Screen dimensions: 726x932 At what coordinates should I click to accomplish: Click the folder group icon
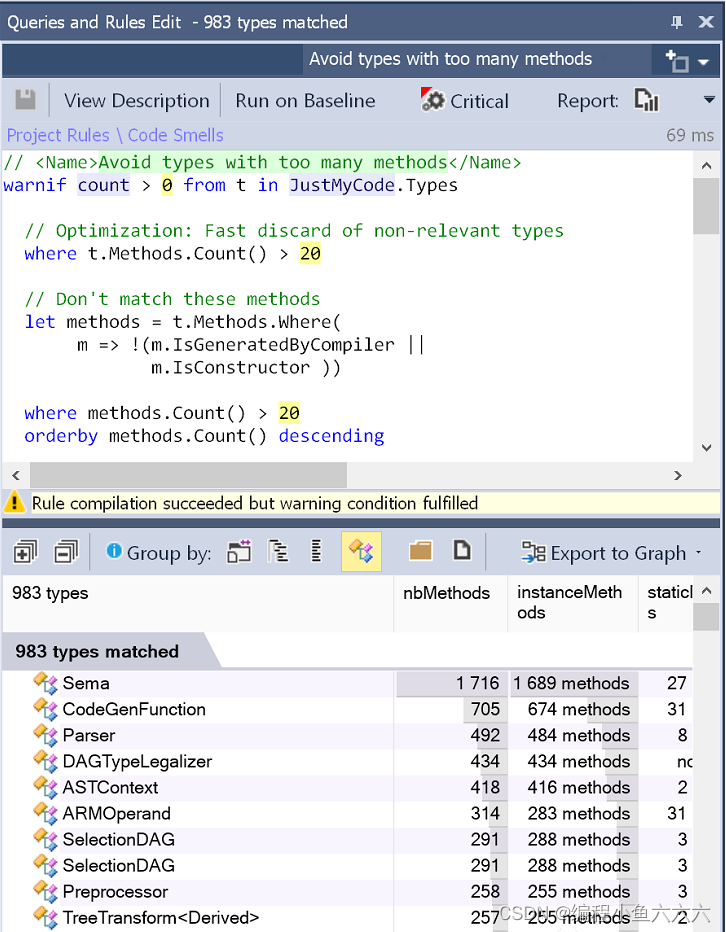click(420, 552)
